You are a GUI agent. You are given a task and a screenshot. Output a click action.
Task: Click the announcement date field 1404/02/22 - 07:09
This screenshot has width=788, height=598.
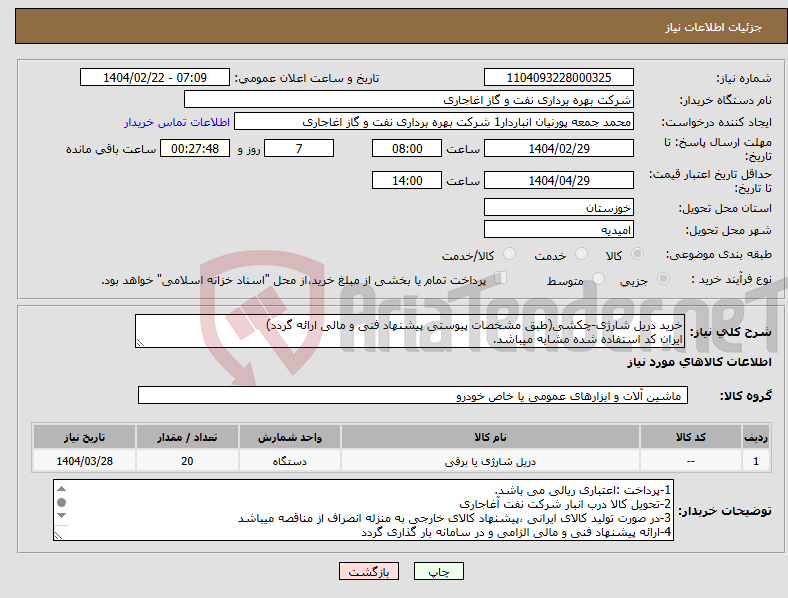[155, 77]
